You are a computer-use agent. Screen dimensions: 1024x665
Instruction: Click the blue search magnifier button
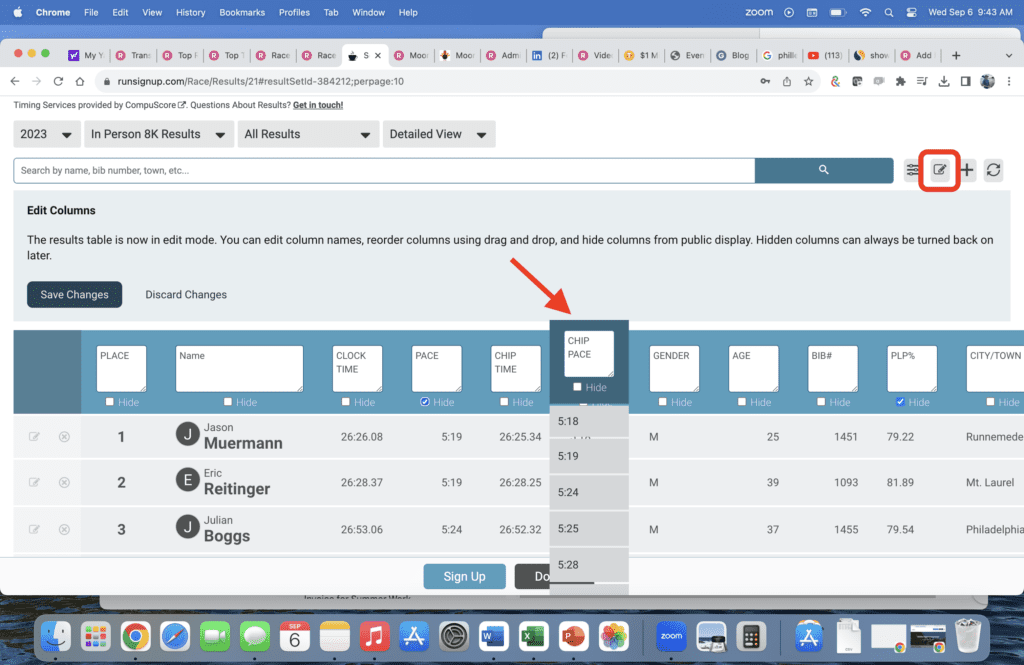(824, 170)
